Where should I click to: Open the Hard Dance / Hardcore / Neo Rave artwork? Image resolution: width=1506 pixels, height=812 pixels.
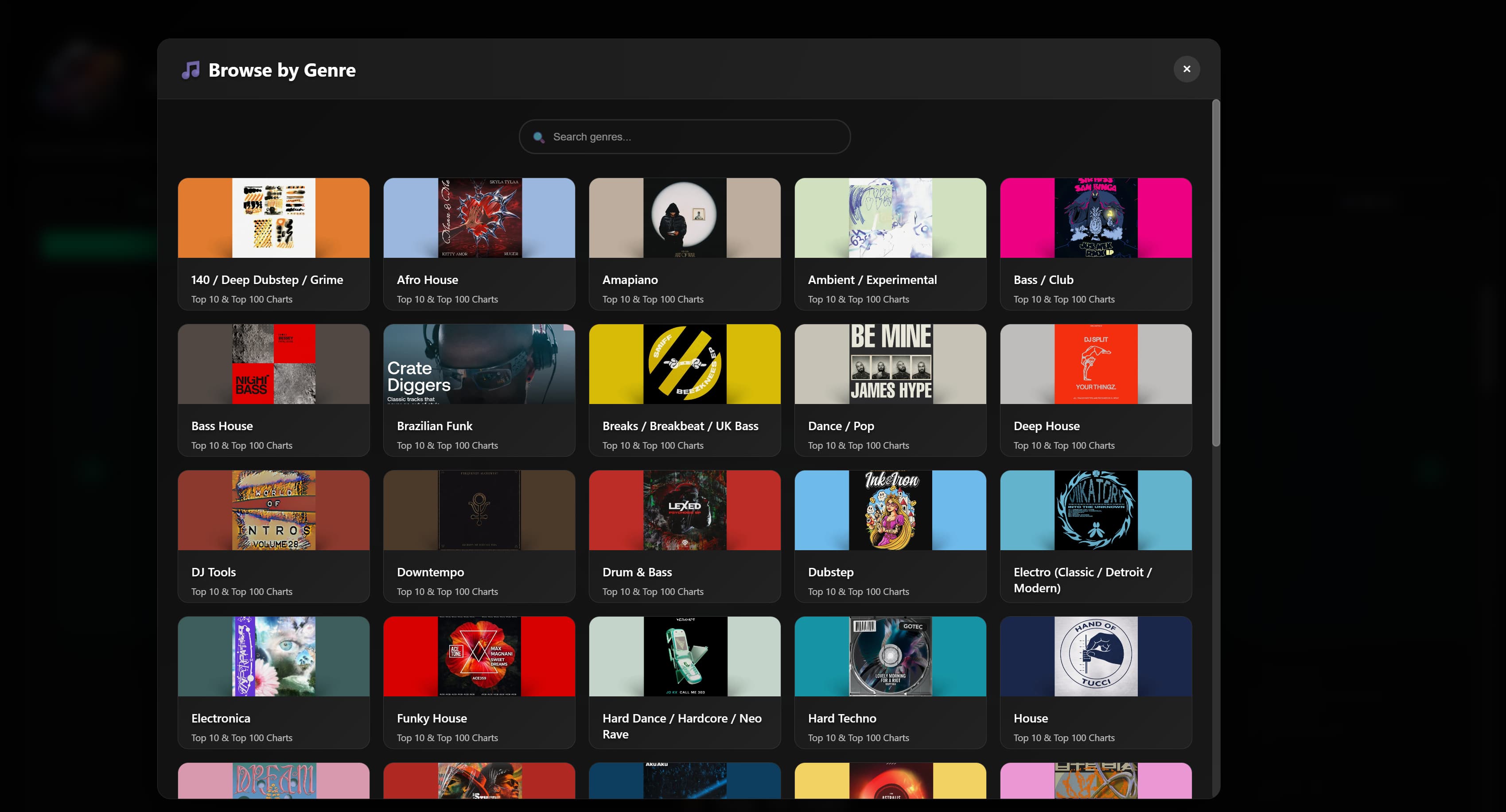685,657
